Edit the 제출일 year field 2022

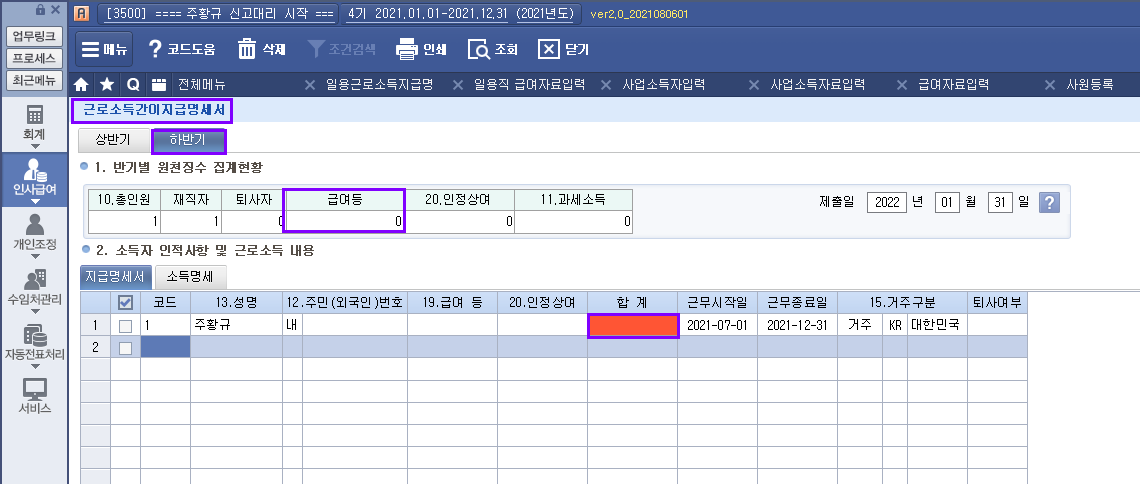point(887,202)
